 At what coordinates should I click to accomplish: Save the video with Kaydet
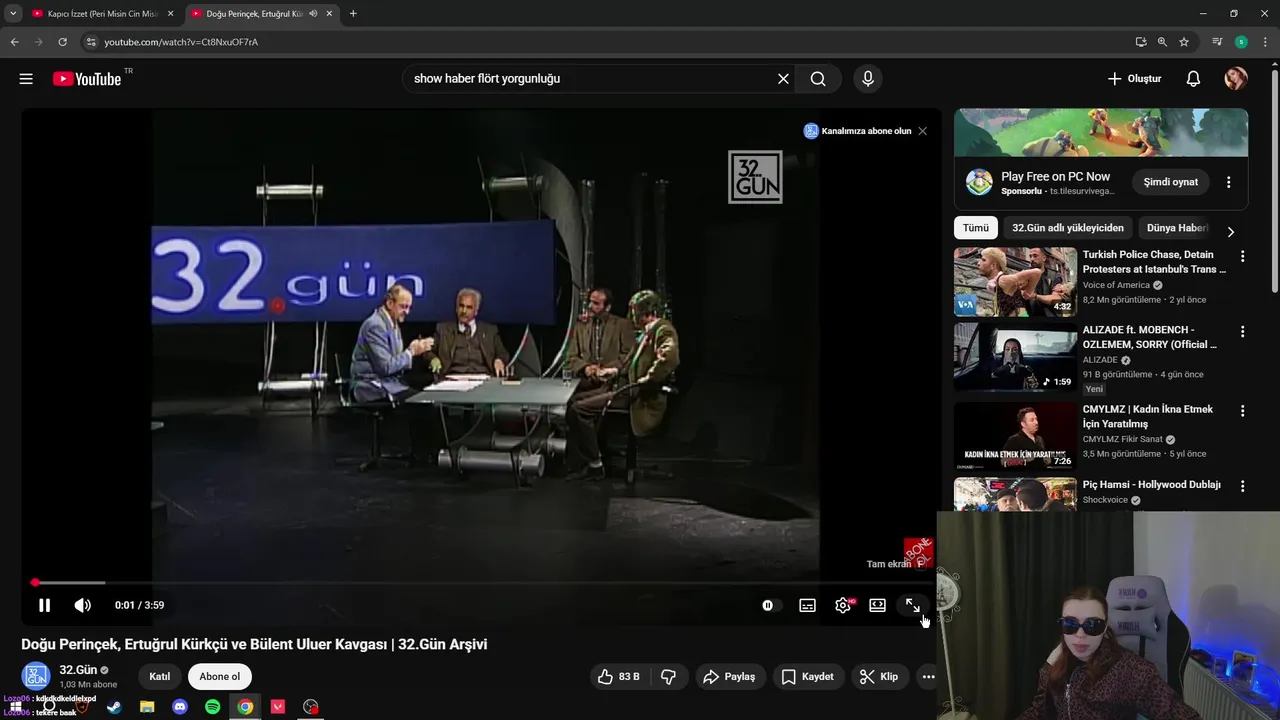tap(807, 677)
